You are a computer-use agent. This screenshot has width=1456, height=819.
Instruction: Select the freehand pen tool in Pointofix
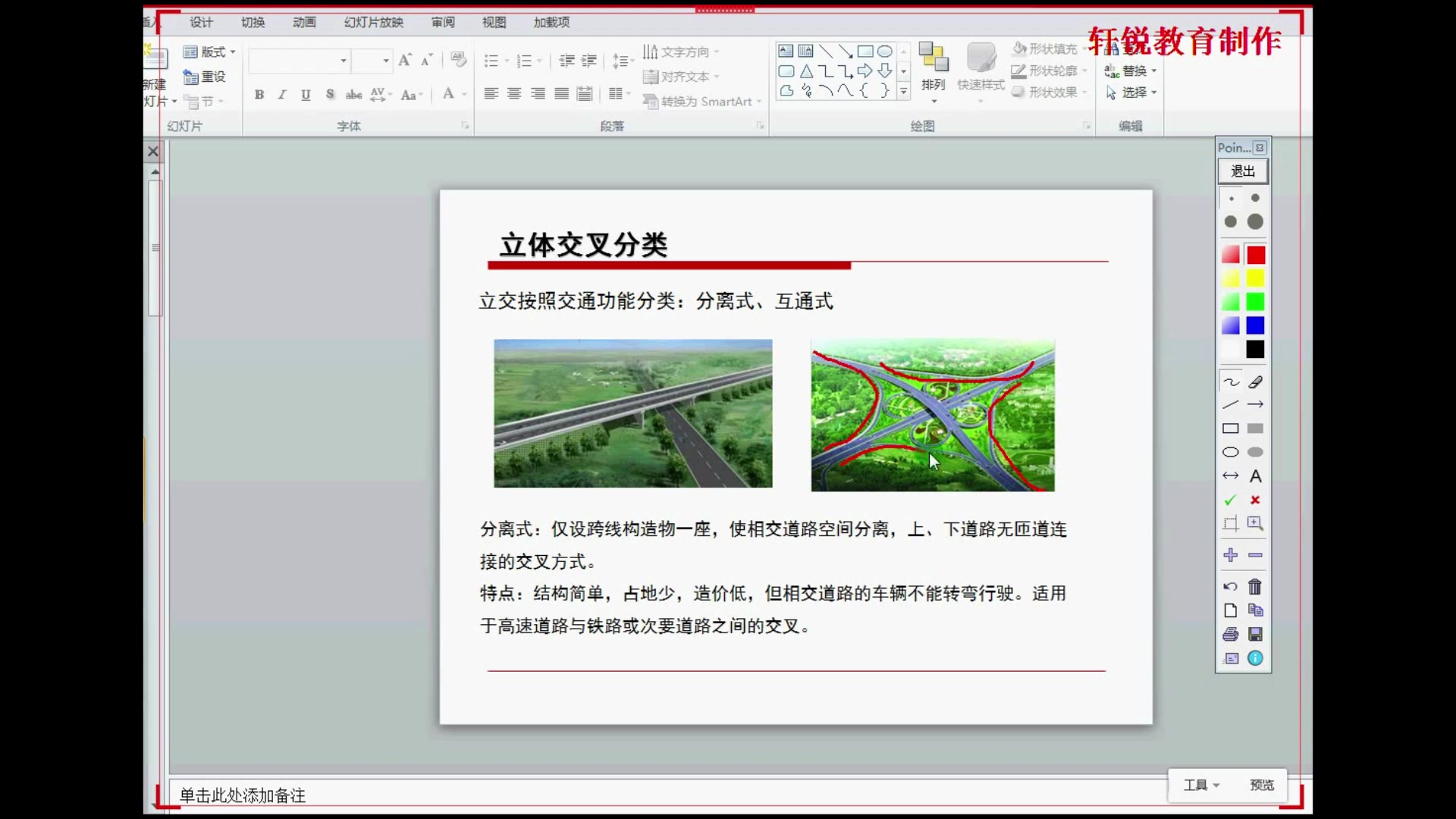pyautogui.click(x=1229, y=383)
